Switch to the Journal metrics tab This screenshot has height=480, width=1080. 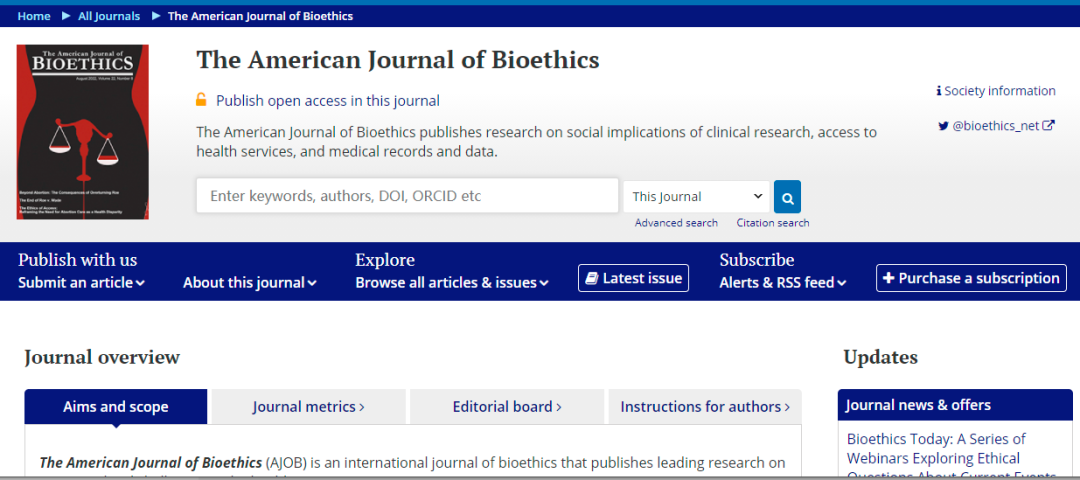coord(308,407)
